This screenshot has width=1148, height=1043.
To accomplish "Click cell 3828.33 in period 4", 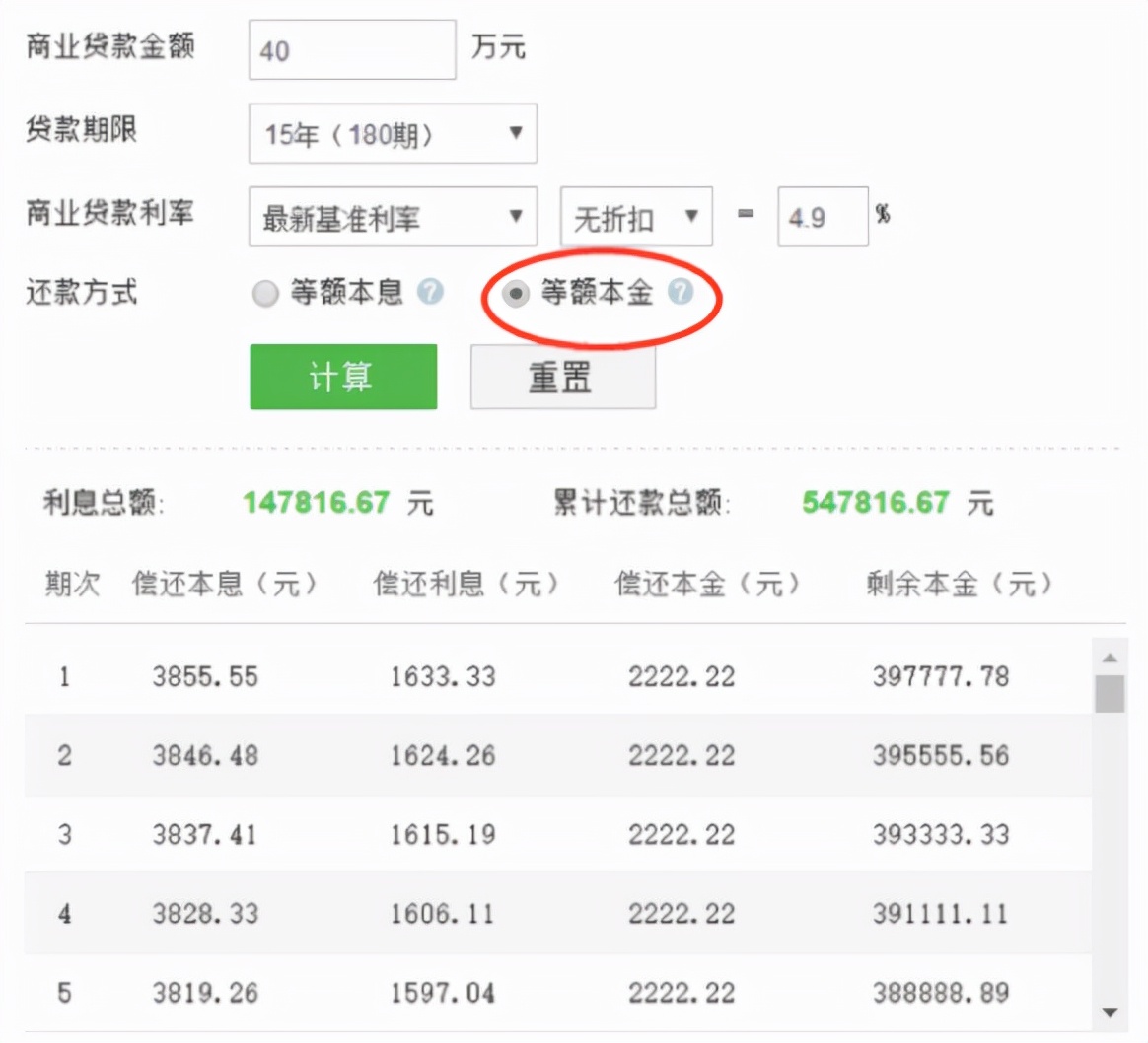I will 205,914.
